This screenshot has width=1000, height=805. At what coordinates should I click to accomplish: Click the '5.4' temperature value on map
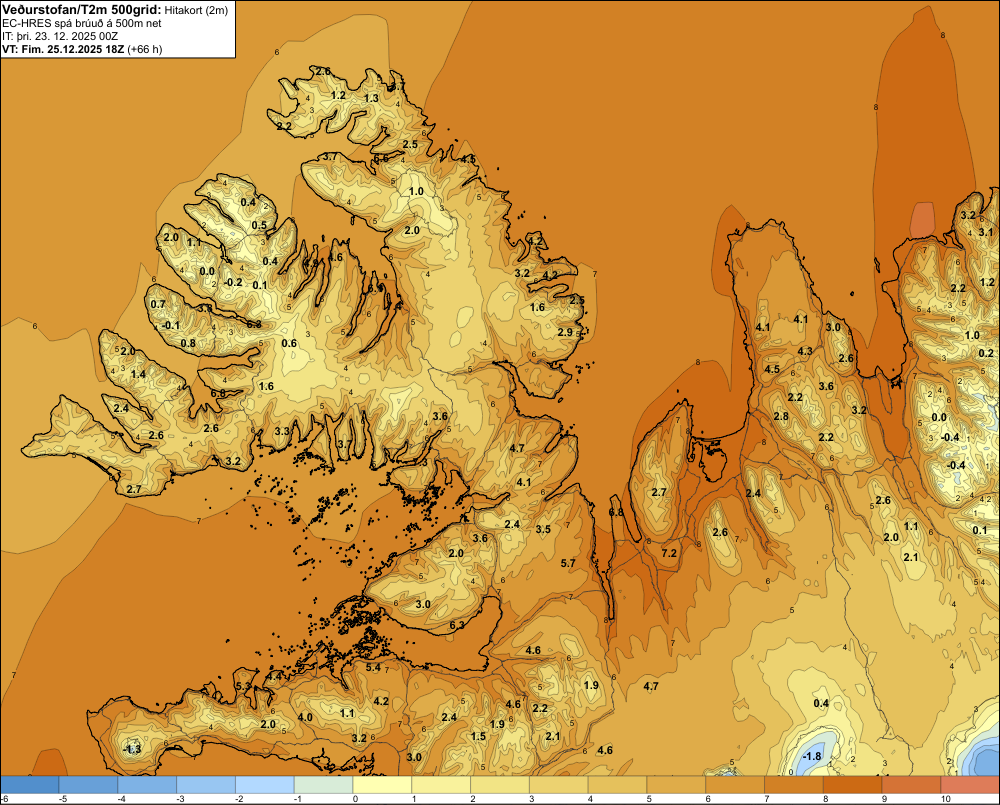(x=373, y=667)
